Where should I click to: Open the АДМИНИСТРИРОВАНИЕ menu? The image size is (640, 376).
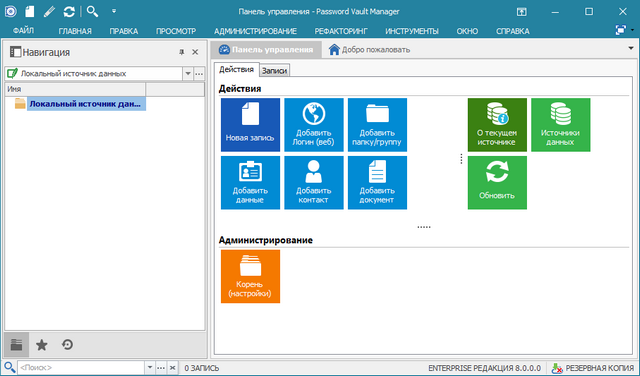pos(256,31)
